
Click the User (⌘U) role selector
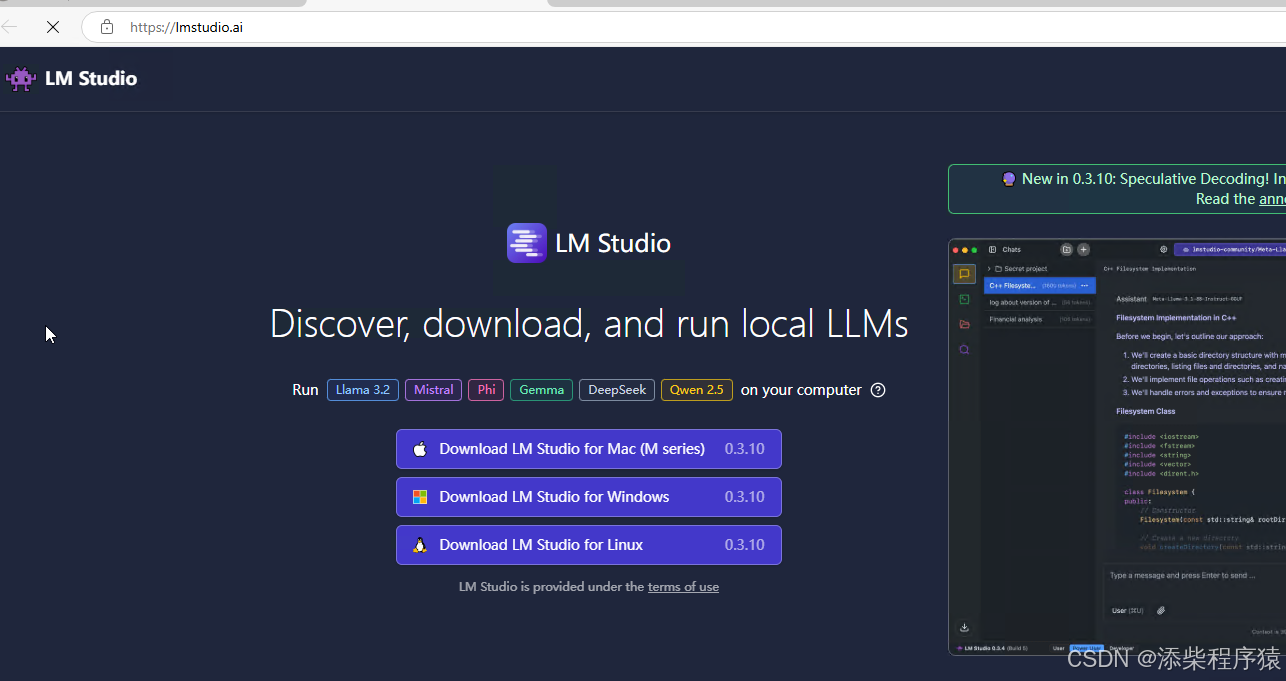tap(1127, 610)
